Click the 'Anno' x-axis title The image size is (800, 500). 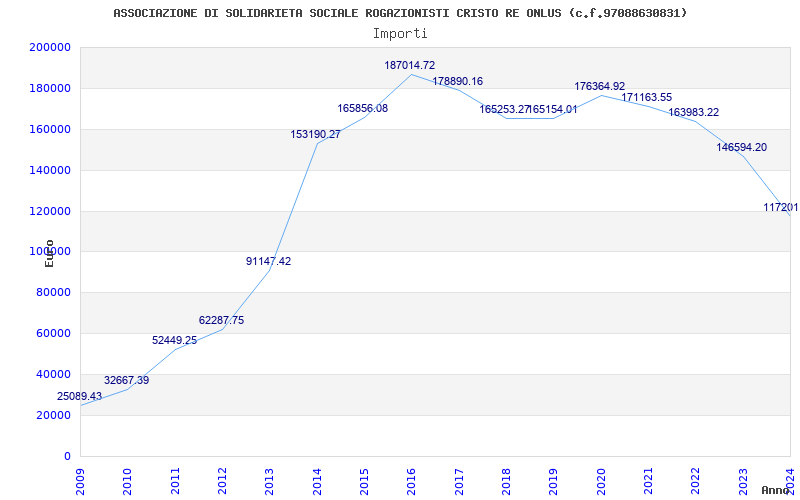click(775, 490)
